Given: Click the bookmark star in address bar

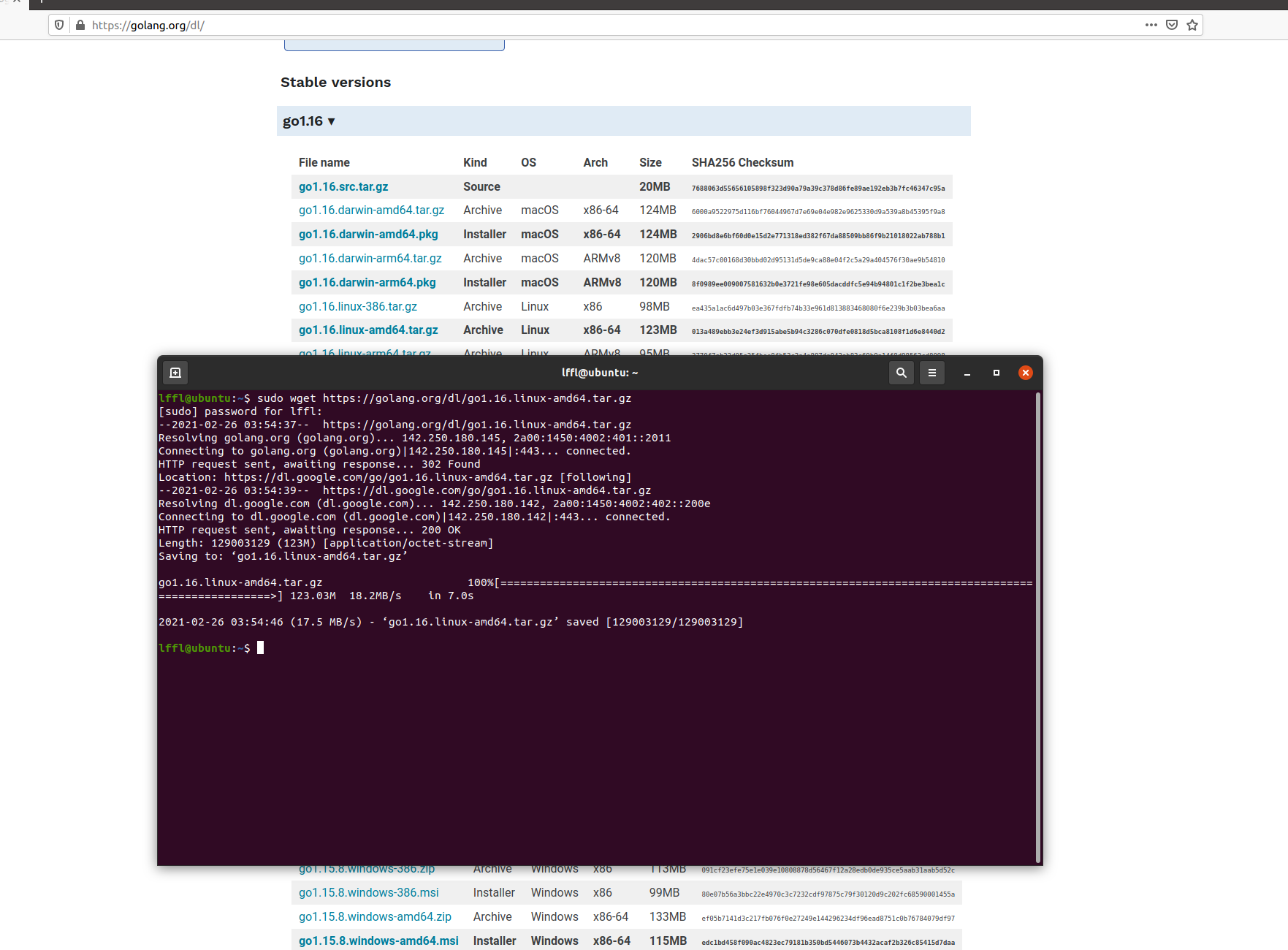Looking at the screenshot, I should pyautogui.click(x=1192, y=25).
